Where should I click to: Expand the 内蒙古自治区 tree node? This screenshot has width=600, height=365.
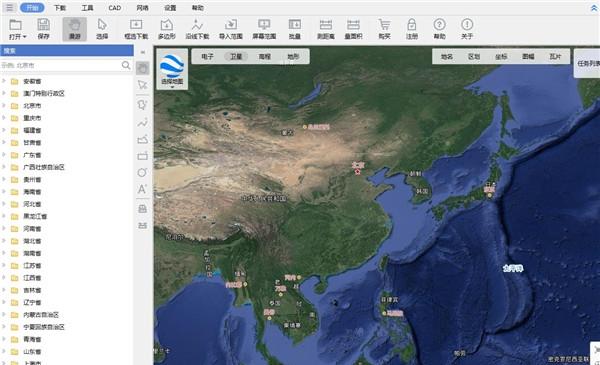(4, 314)
